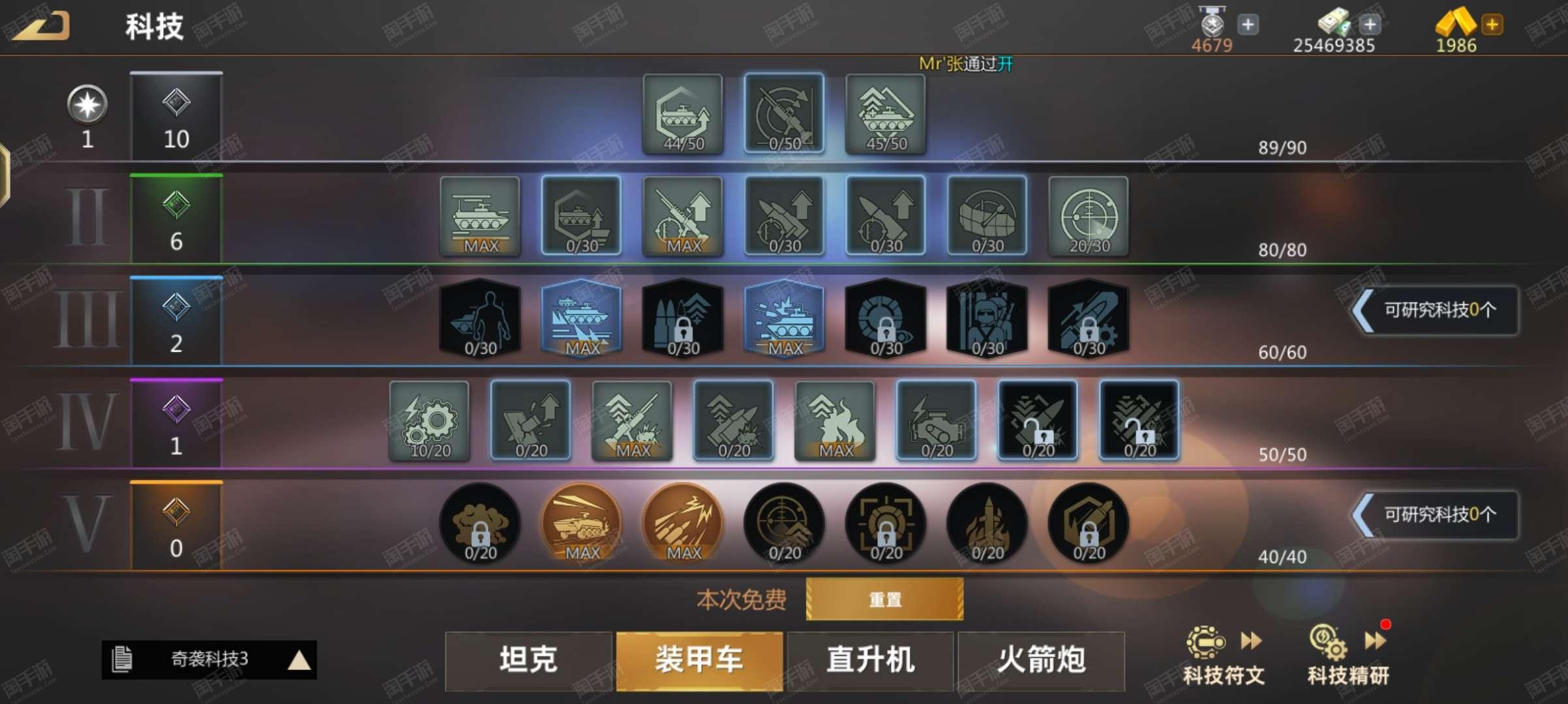Select the tier V explosion cloud locked tech
The image size is (1568, 704).
coord(480,523)
